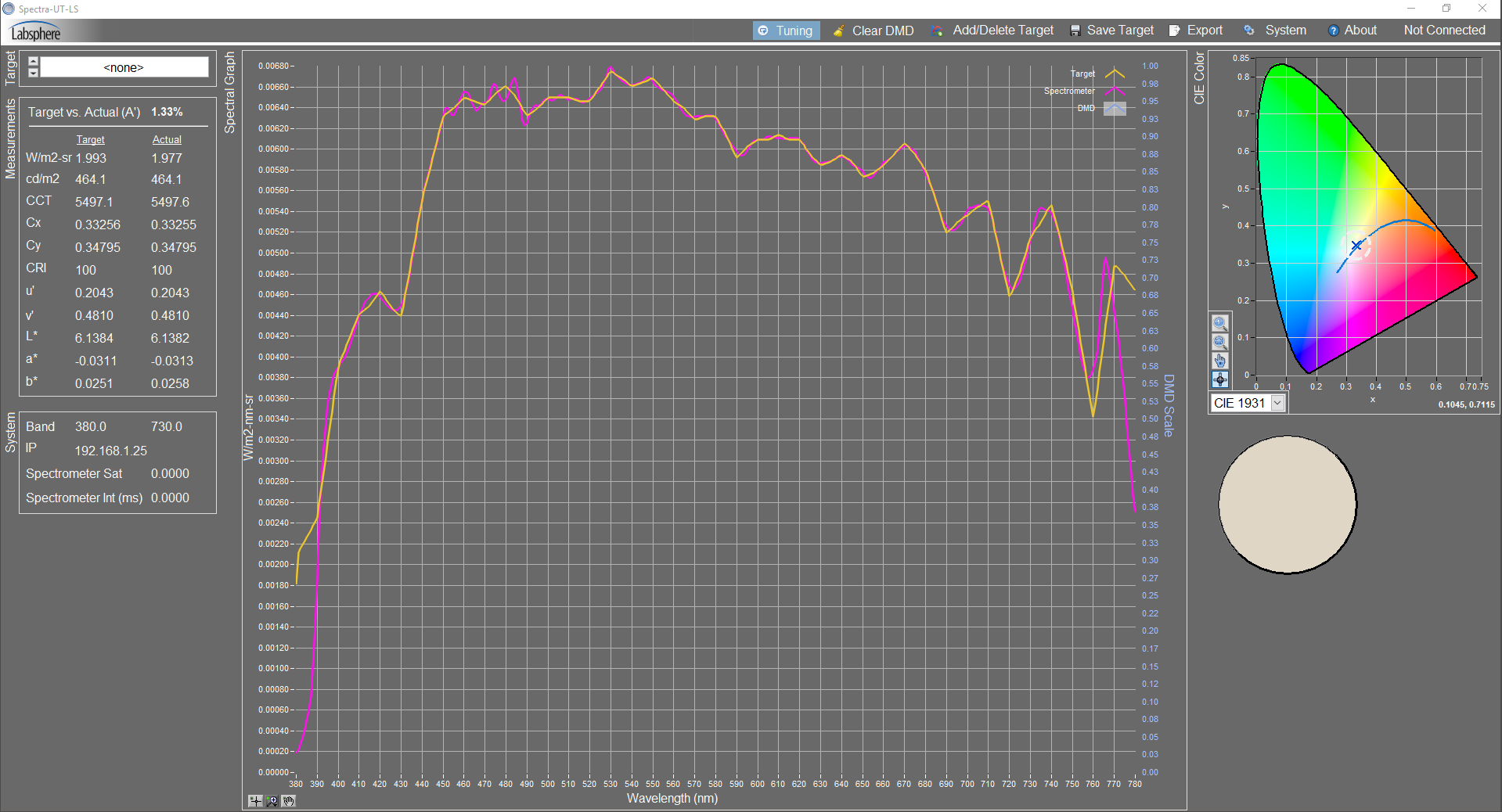Open the System menu
This screenshot has width=1502, height=812.
[x=1276, y=31]
